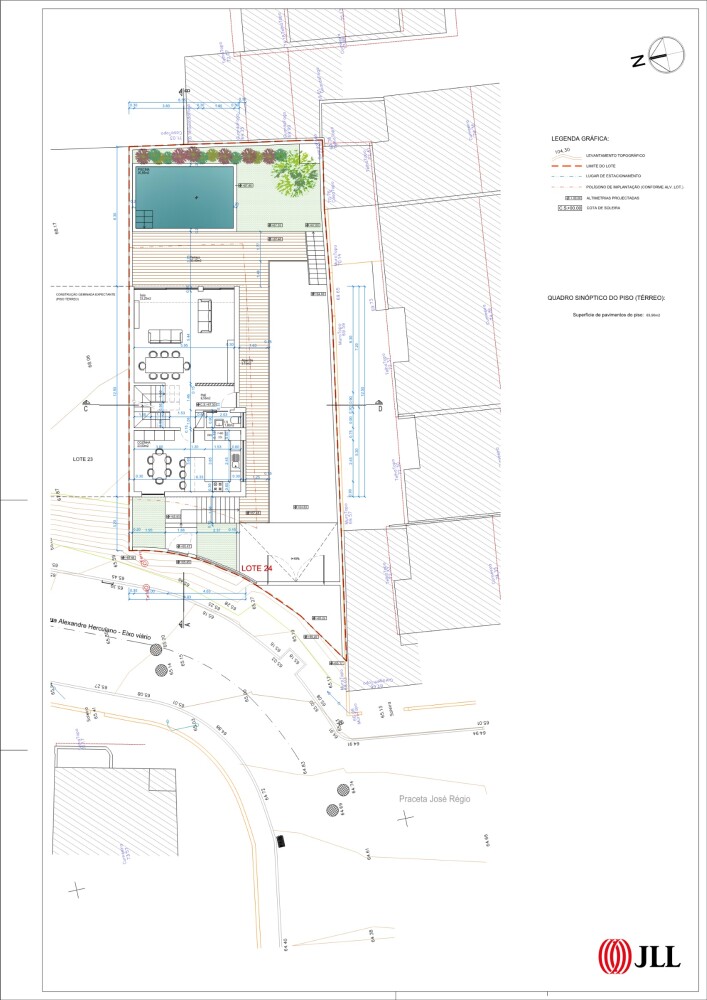This screenshot has width=707, height=1000.
Task: Click the pool entry steps grid
Action: click(x=147, y=220)
